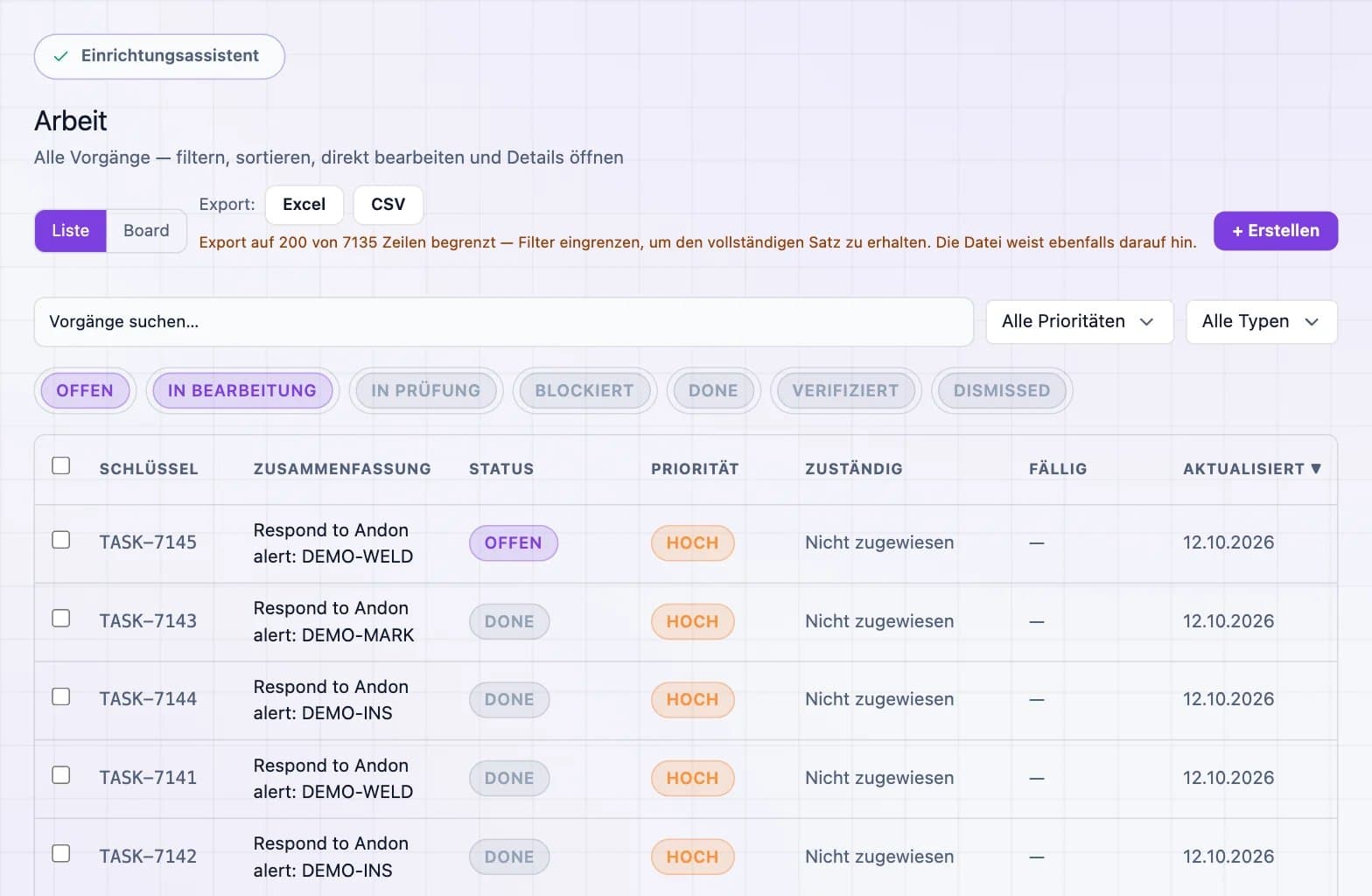The image size is (1372, 896).
Task: Select the checkbox for TASK-7144
Action: 60,696
